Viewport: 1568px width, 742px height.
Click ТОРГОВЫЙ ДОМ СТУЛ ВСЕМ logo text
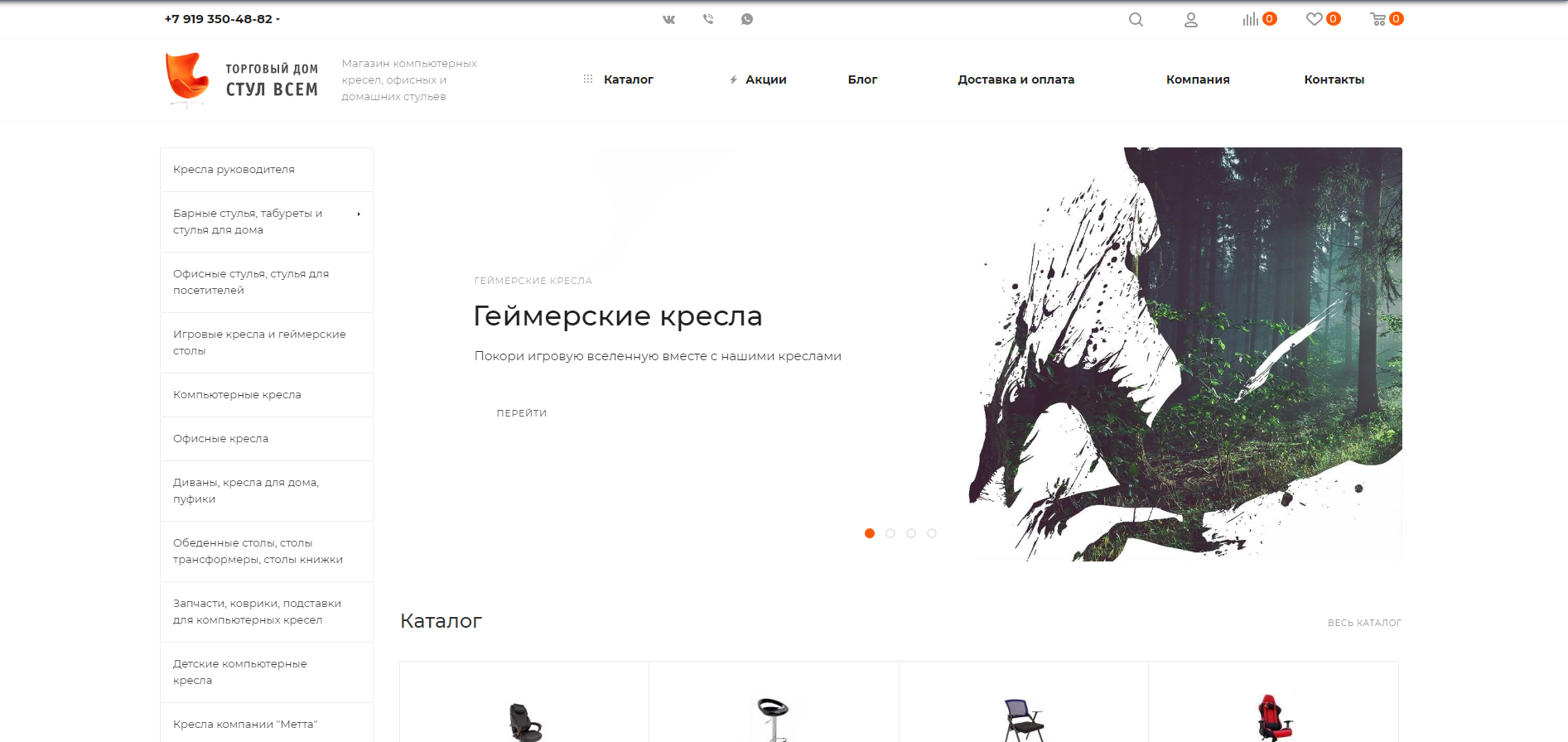pyautogui.click(x=272, y=80)
